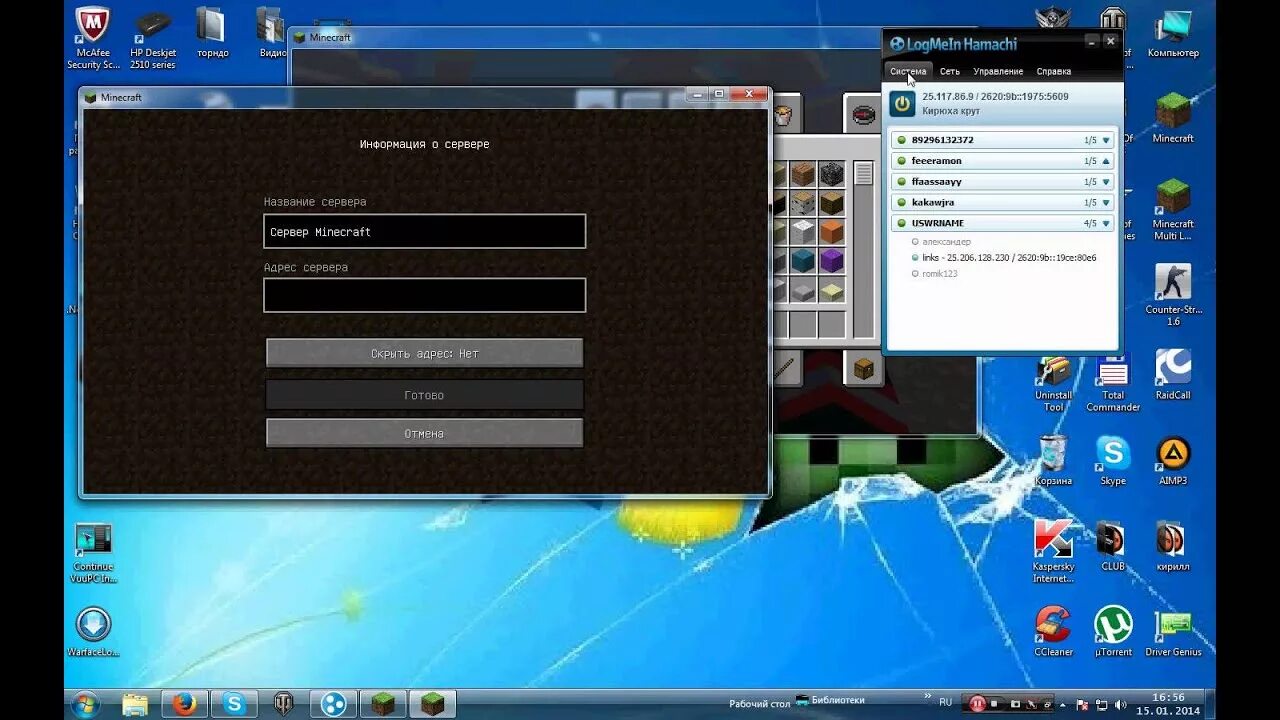Open the Справка menu in Hamachi
The image size is (1280, 720).
pos(1054,71)
